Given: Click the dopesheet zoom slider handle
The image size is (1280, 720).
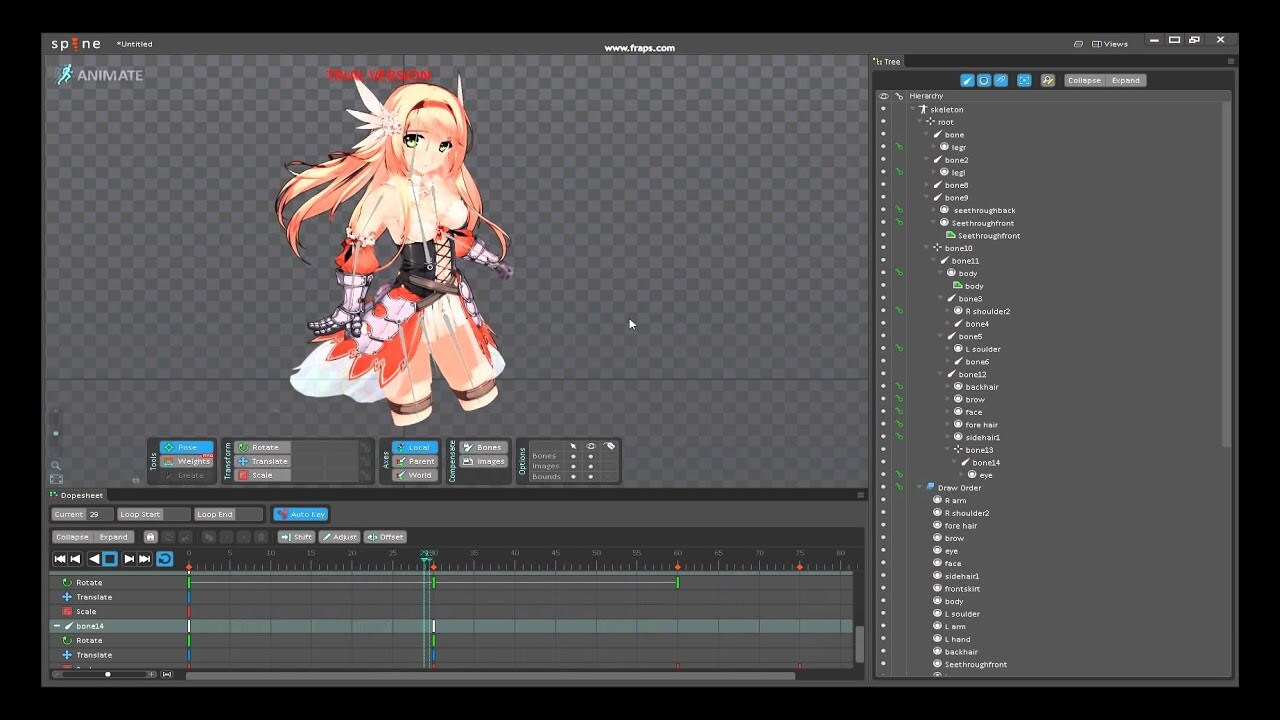Looking at the screenshot, I should (x=108, y=674).
